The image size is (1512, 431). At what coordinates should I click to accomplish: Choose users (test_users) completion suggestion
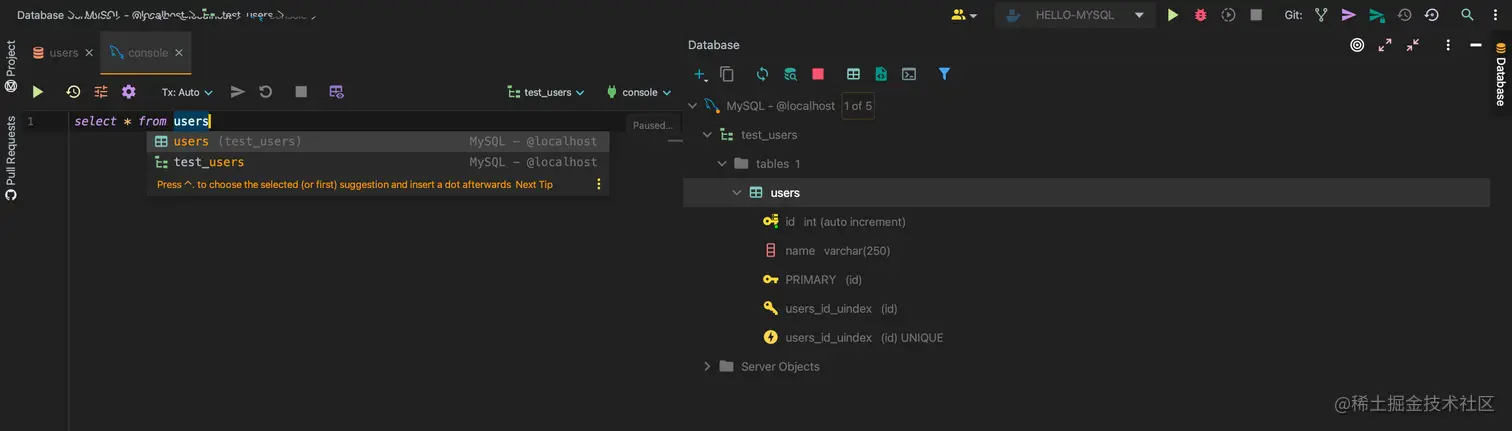pos(378,142)
